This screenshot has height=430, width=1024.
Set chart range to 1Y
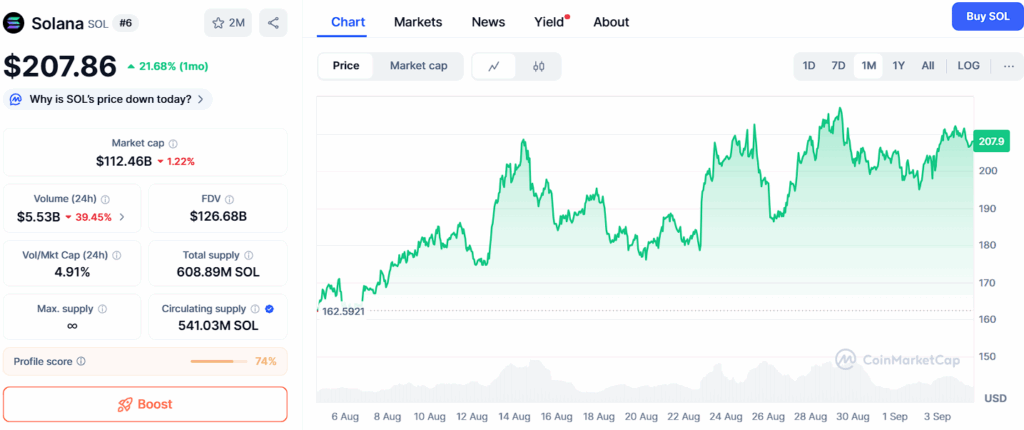click(899, 66)
